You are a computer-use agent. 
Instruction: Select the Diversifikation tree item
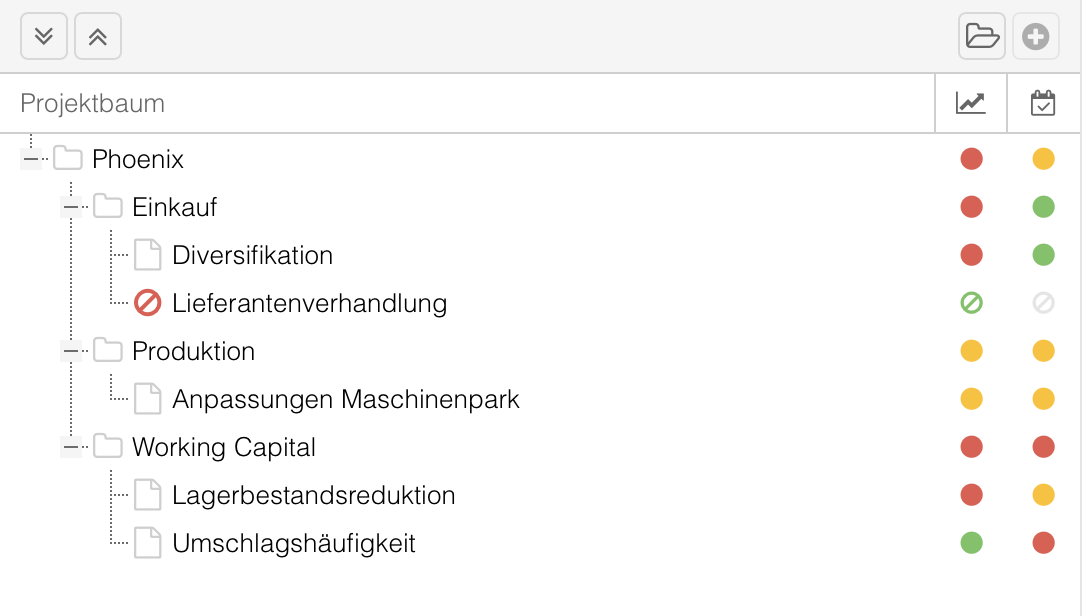point(252,255)
